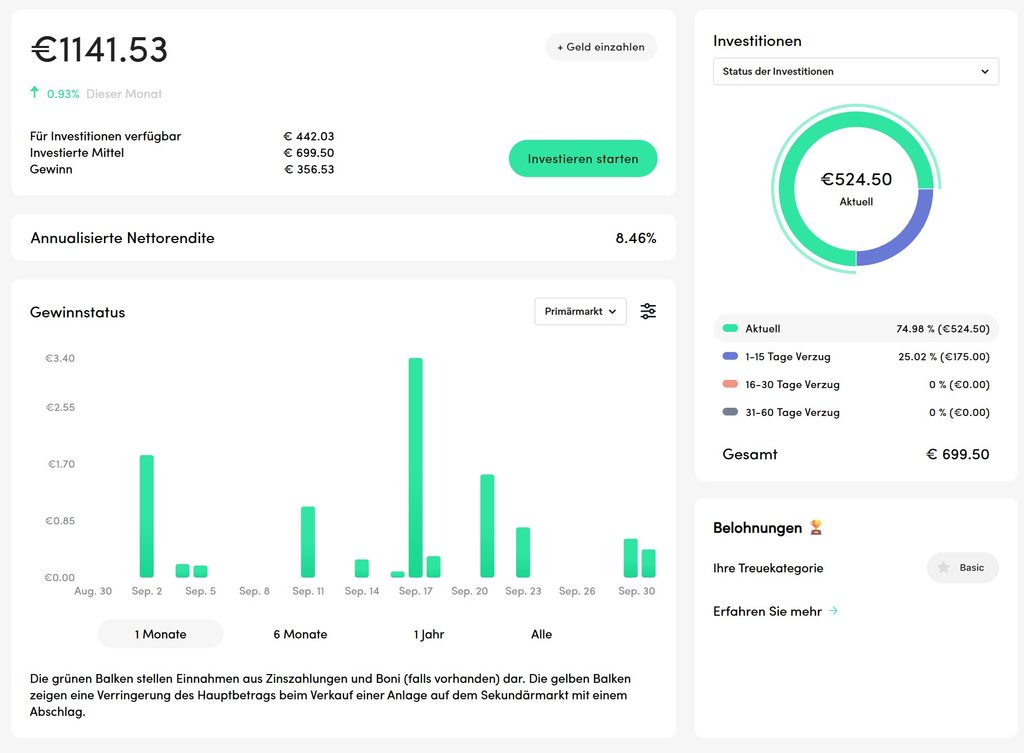Start investing with Investieren starten
The image size is (1024, 753).
point(583,159)
